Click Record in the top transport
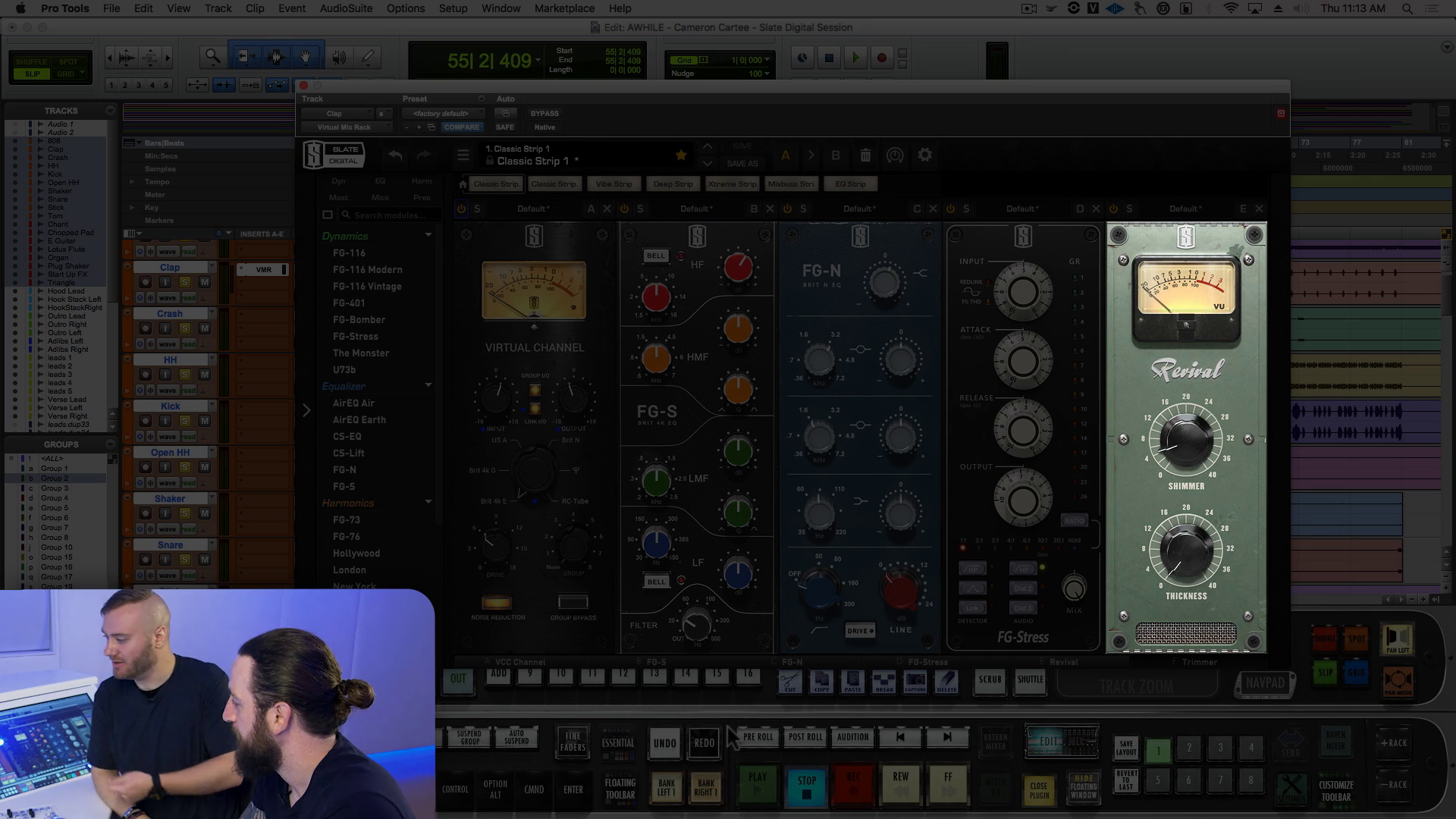The image size is (1456, 819). 881,58
